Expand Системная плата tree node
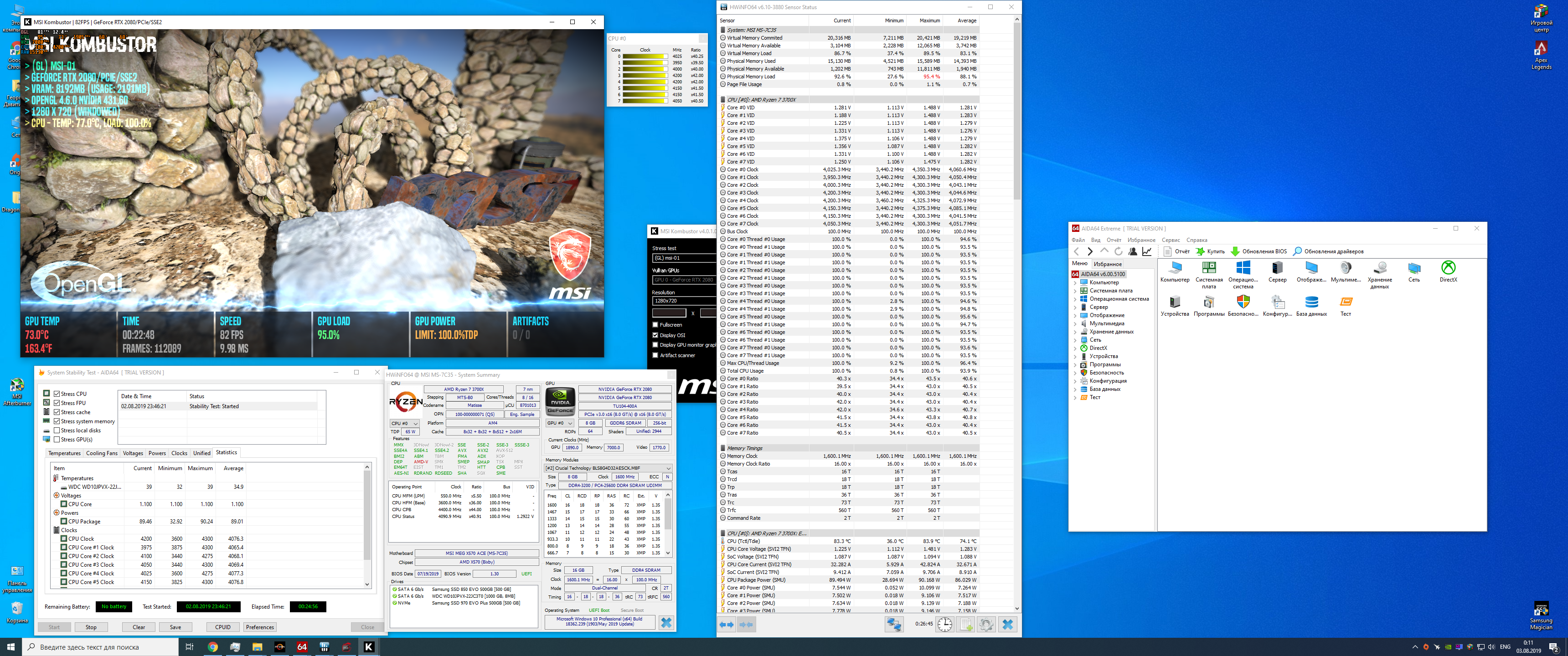The height and width of the screenshot is (656, 1568). click(x=1075, y=291)
